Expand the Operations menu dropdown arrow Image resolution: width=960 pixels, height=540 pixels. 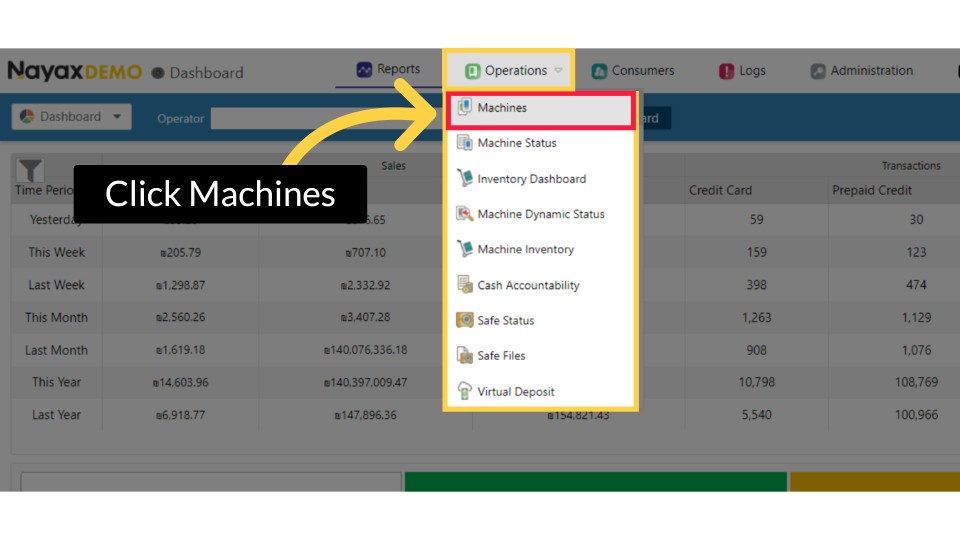558,71
